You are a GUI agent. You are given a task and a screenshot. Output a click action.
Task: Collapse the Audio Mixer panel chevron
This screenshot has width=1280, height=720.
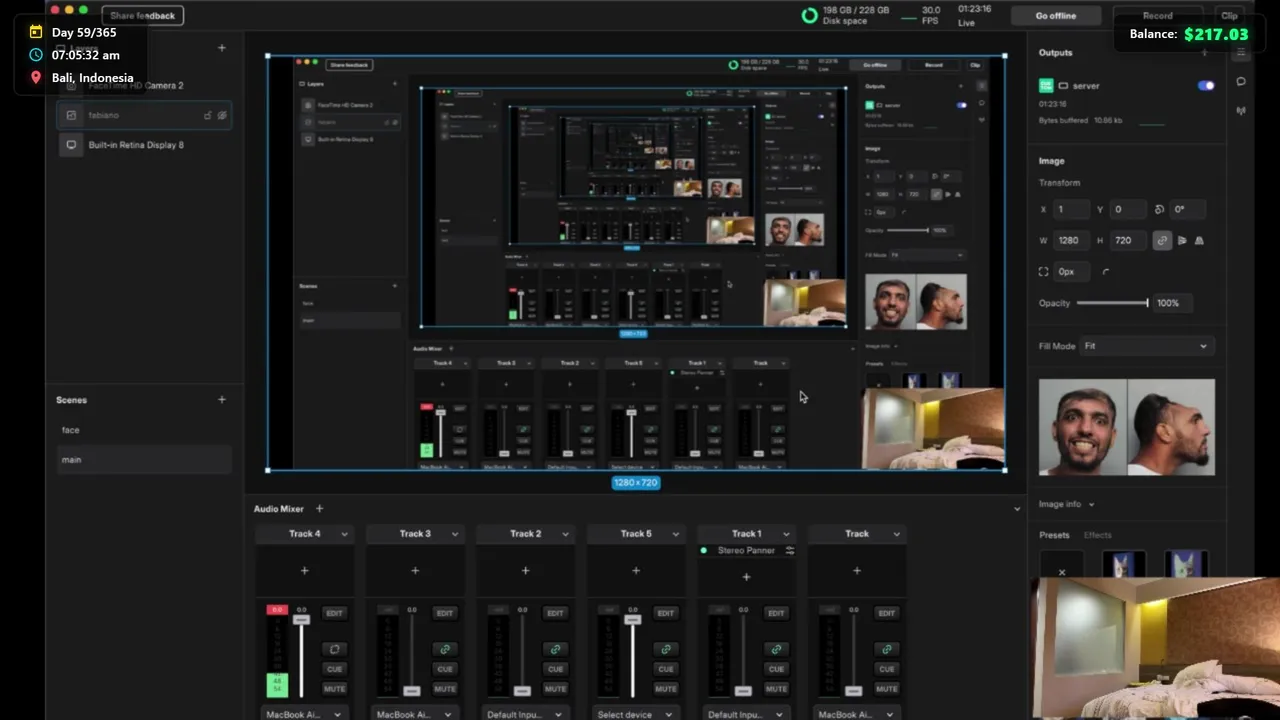[1017, 509]
